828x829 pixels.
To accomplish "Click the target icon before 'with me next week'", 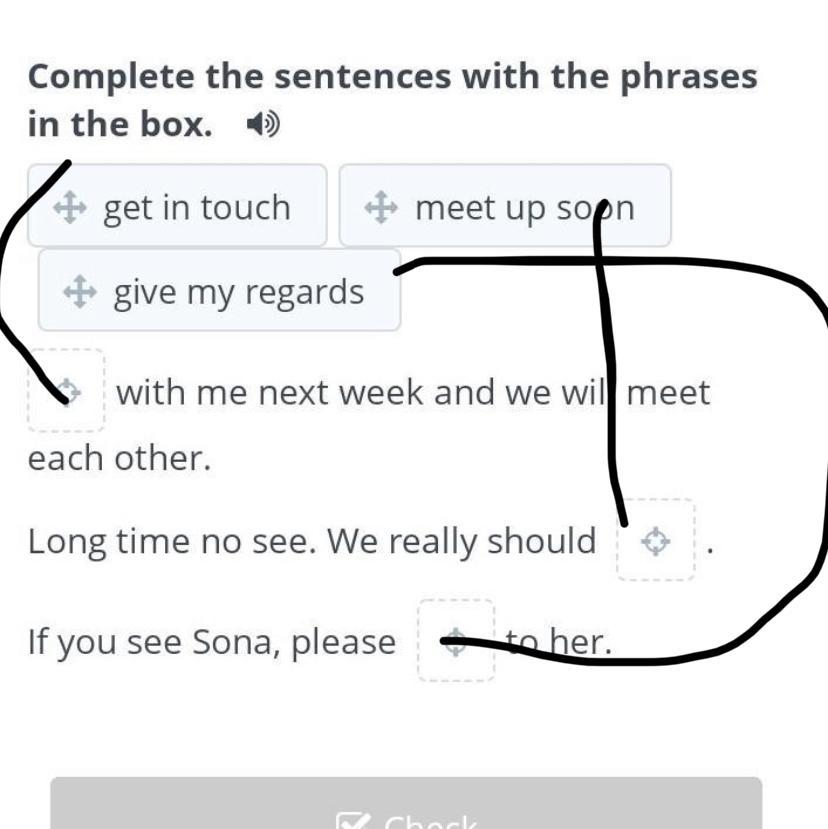I will [x=67, y=390].
